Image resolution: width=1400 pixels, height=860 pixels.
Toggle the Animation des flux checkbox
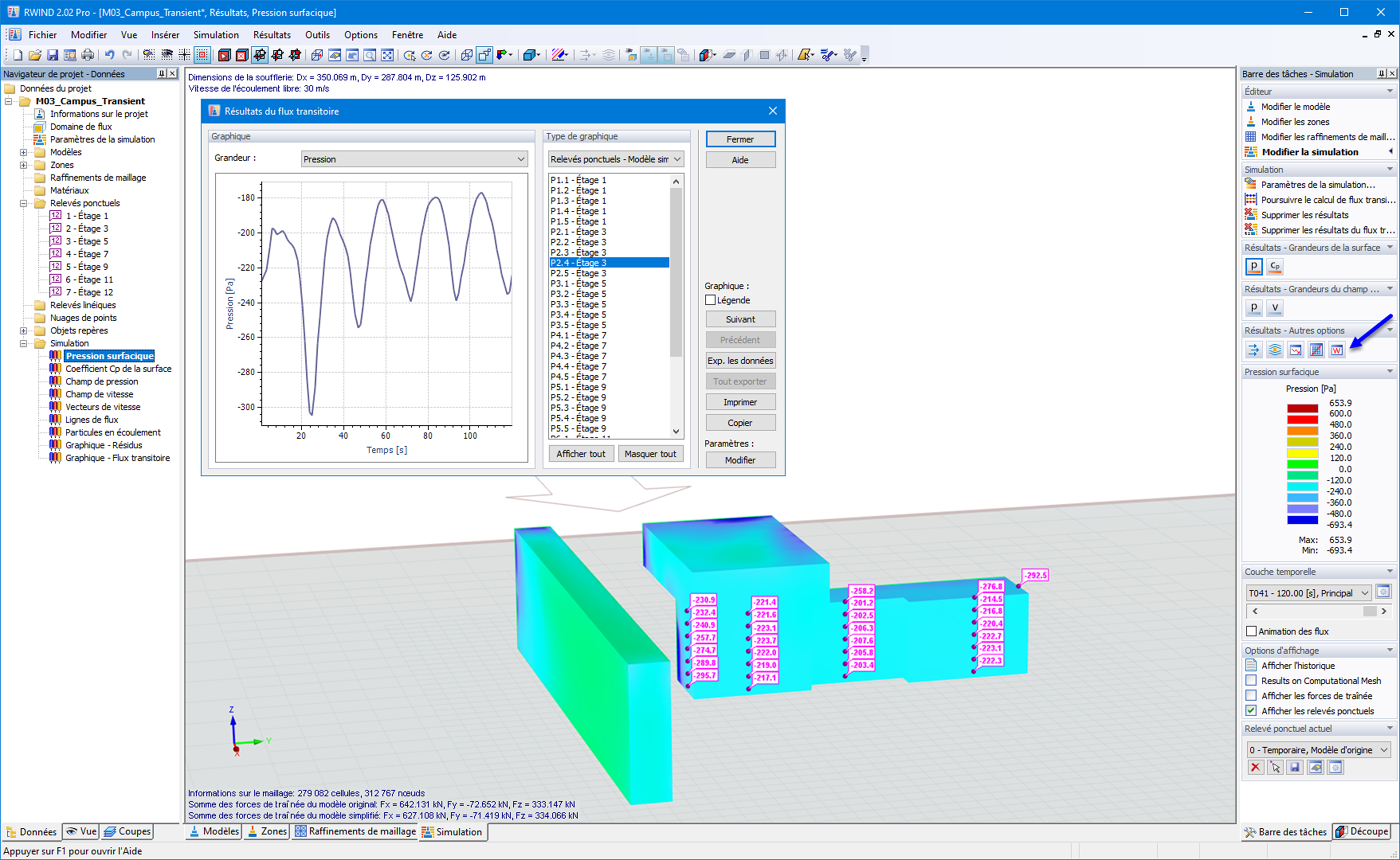1251,631
